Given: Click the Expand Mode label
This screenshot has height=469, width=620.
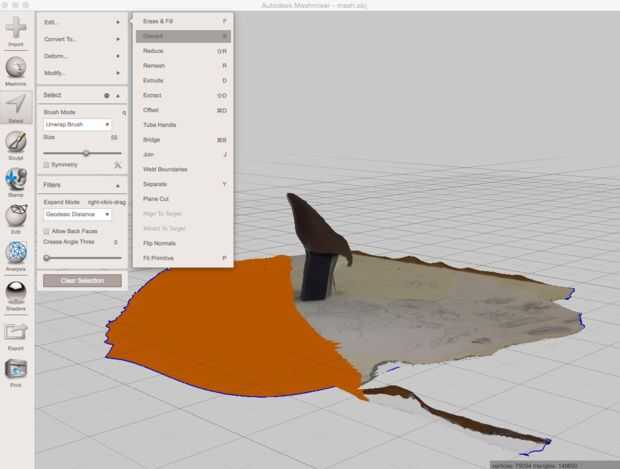Looking at the screenshot, I should pos(62,202).
